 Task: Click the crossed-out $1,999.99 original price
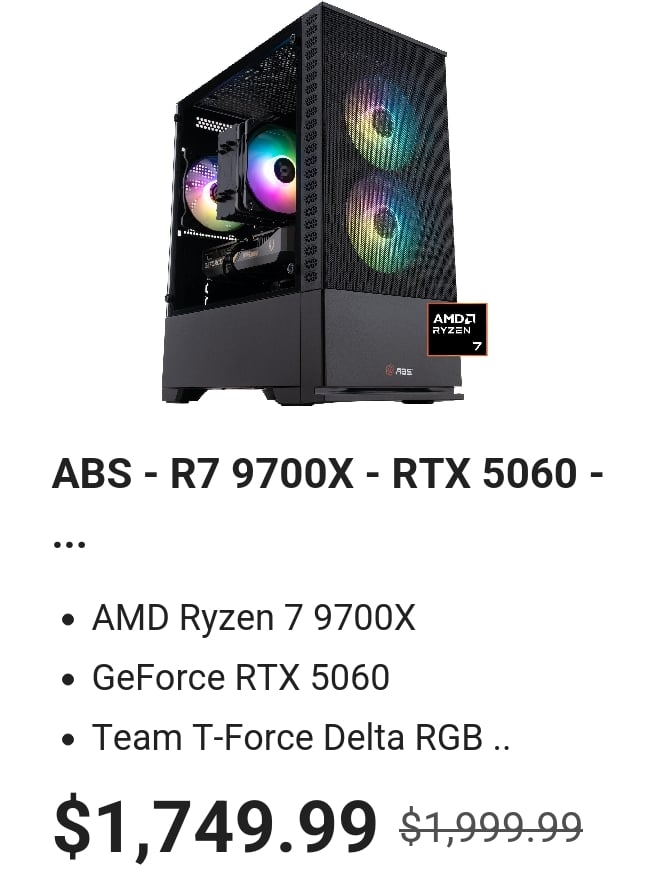pos(491,826)
